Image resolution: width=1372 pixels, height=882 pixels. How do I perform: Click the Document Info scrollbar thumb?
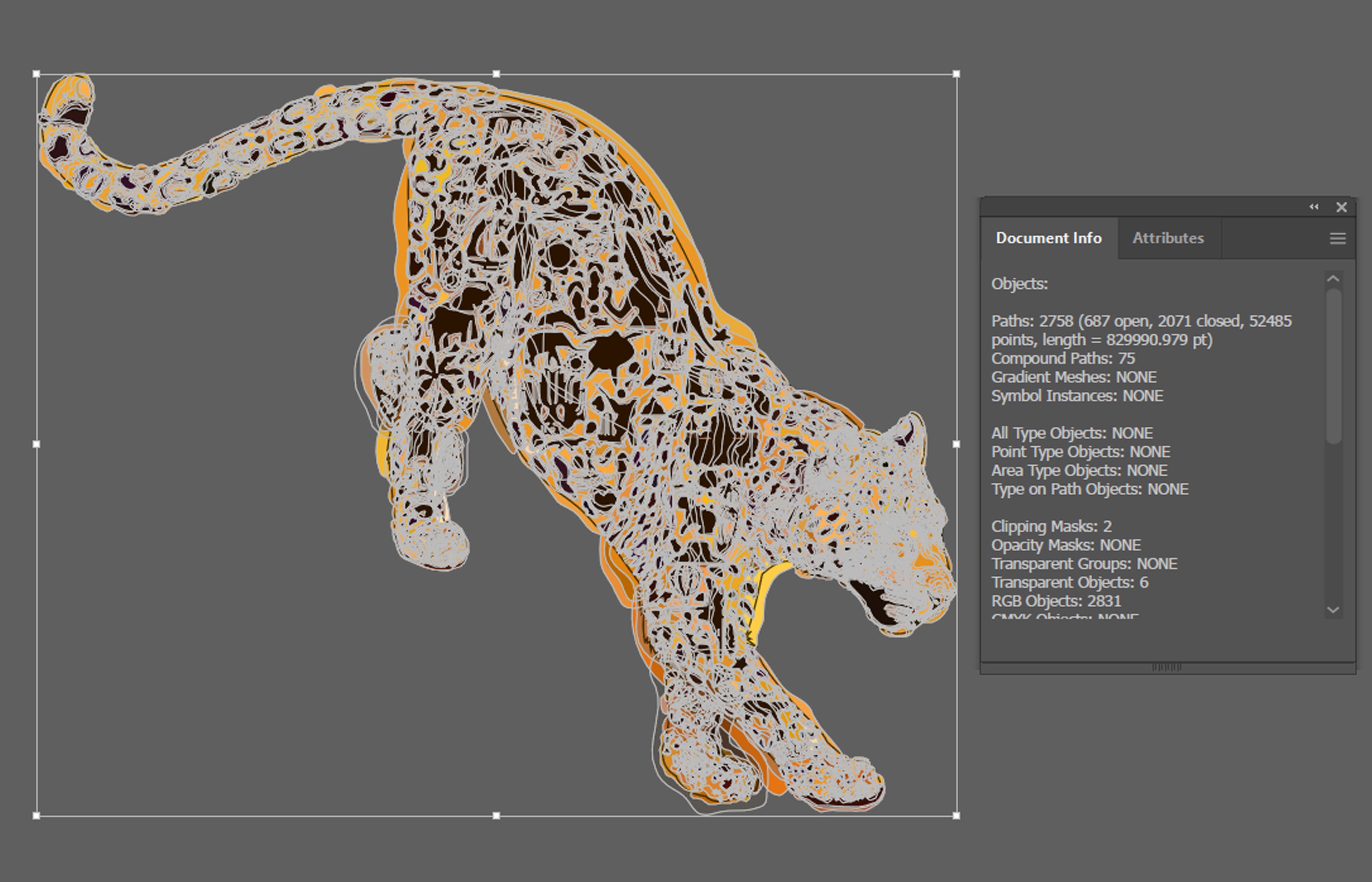coord(1333,367)
